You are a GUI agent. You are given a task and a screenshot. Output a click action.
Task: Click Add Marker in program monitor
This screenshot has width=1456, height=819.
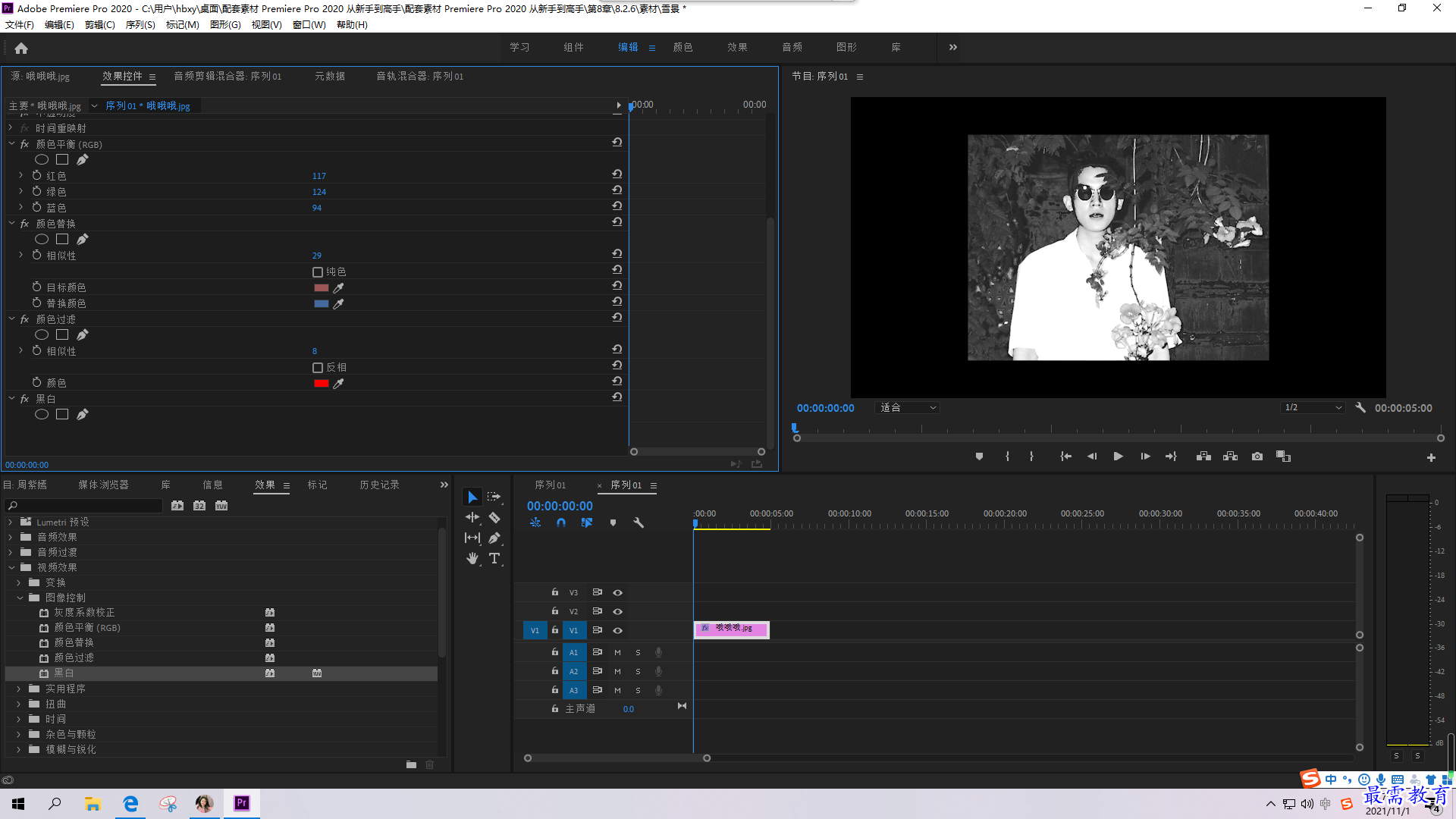[x=979, y=457]
